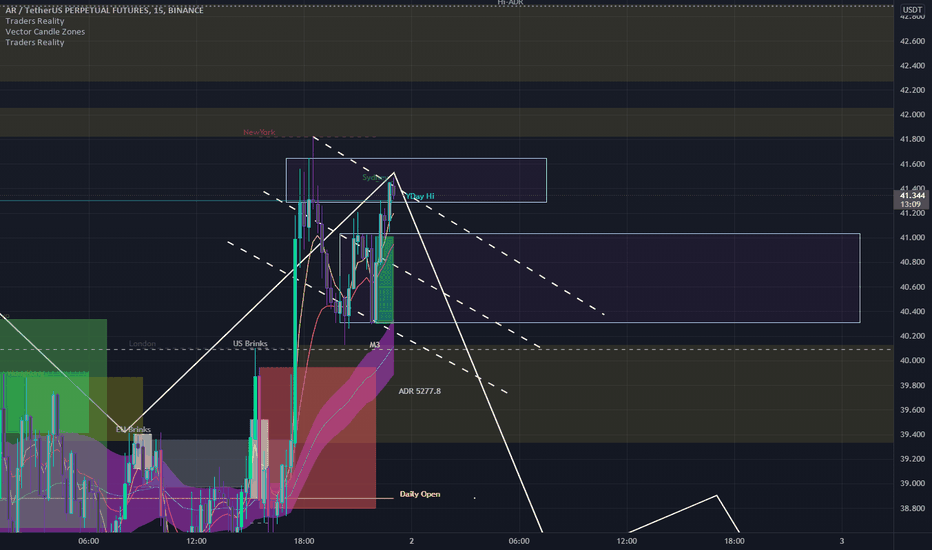Click the US Brinks label
The height and width of the screenshot is (550, 932).
point(250,344)
